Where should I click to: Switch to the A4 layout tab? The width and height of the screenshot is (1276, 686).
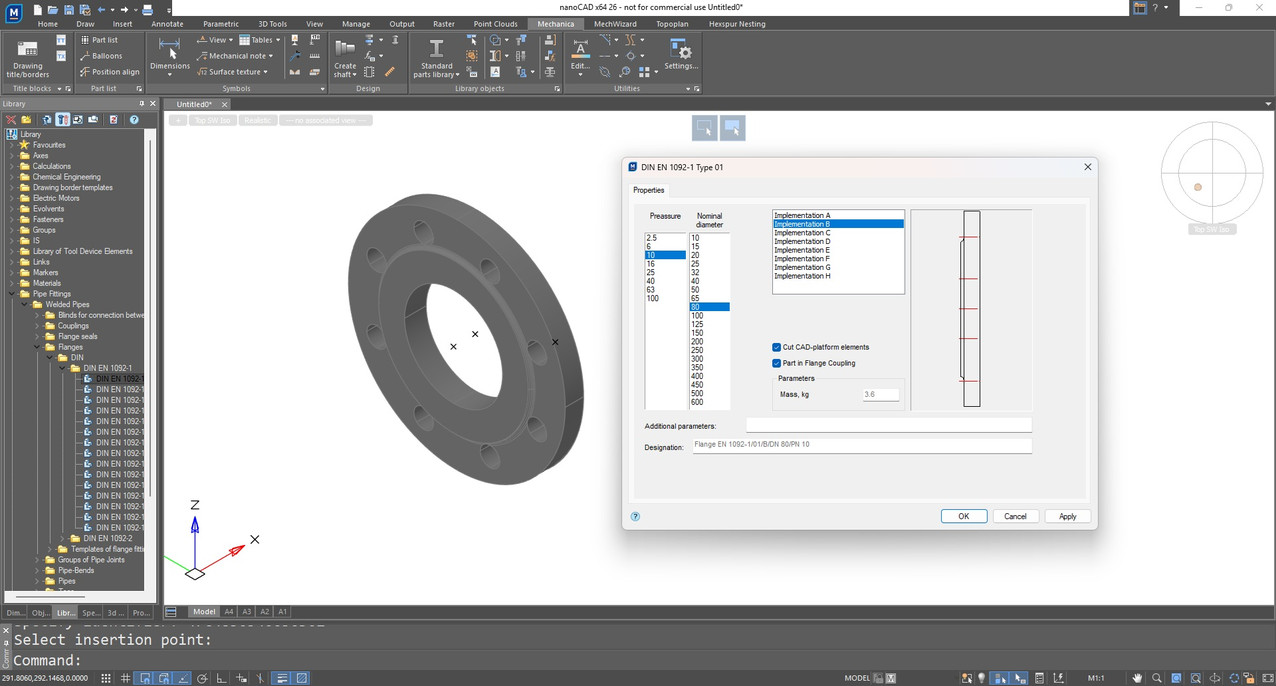229,612
